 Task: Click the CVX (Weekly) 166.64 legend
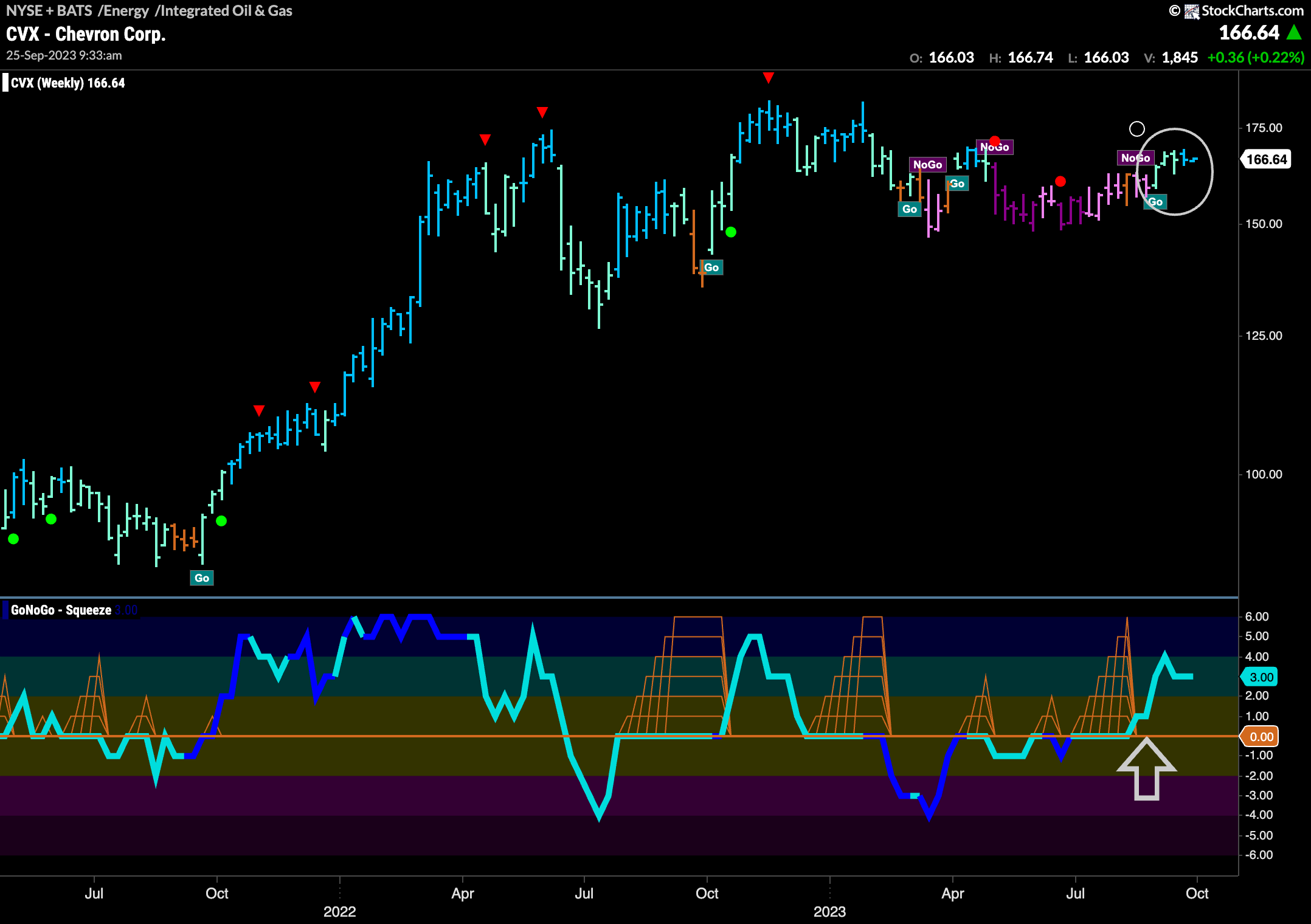(67, 83)
